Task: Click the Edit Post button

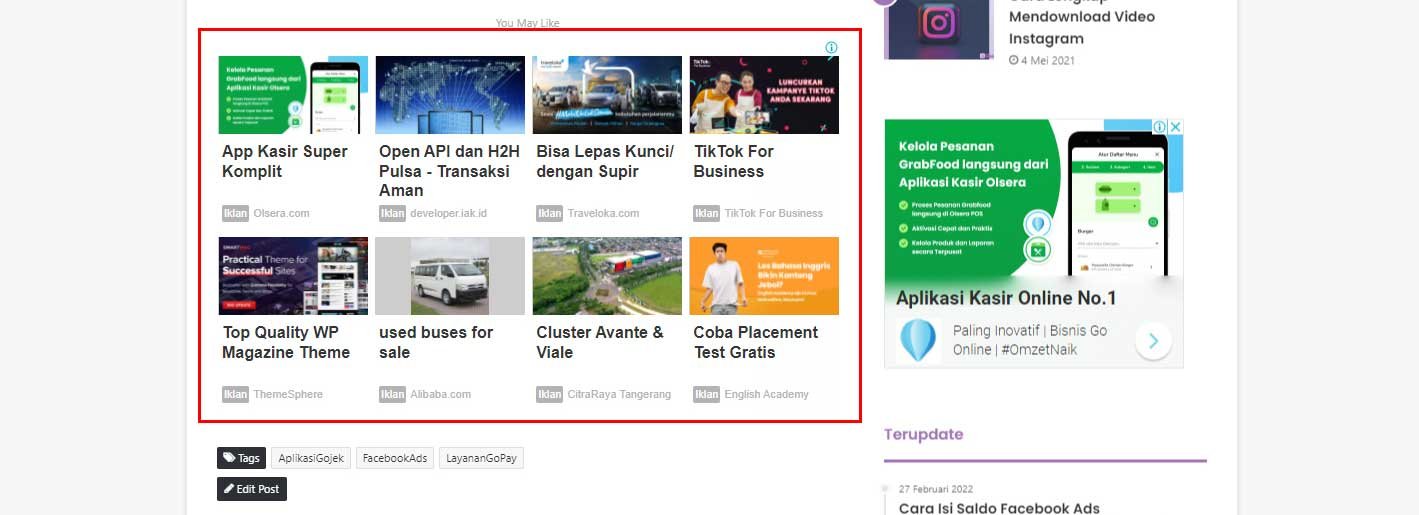Action: pos(252,489)
